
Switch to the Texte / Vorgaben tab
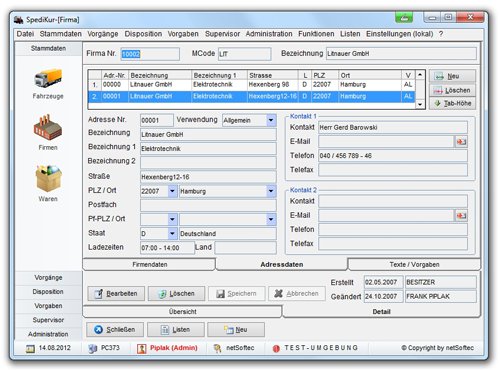pos(414,264)
